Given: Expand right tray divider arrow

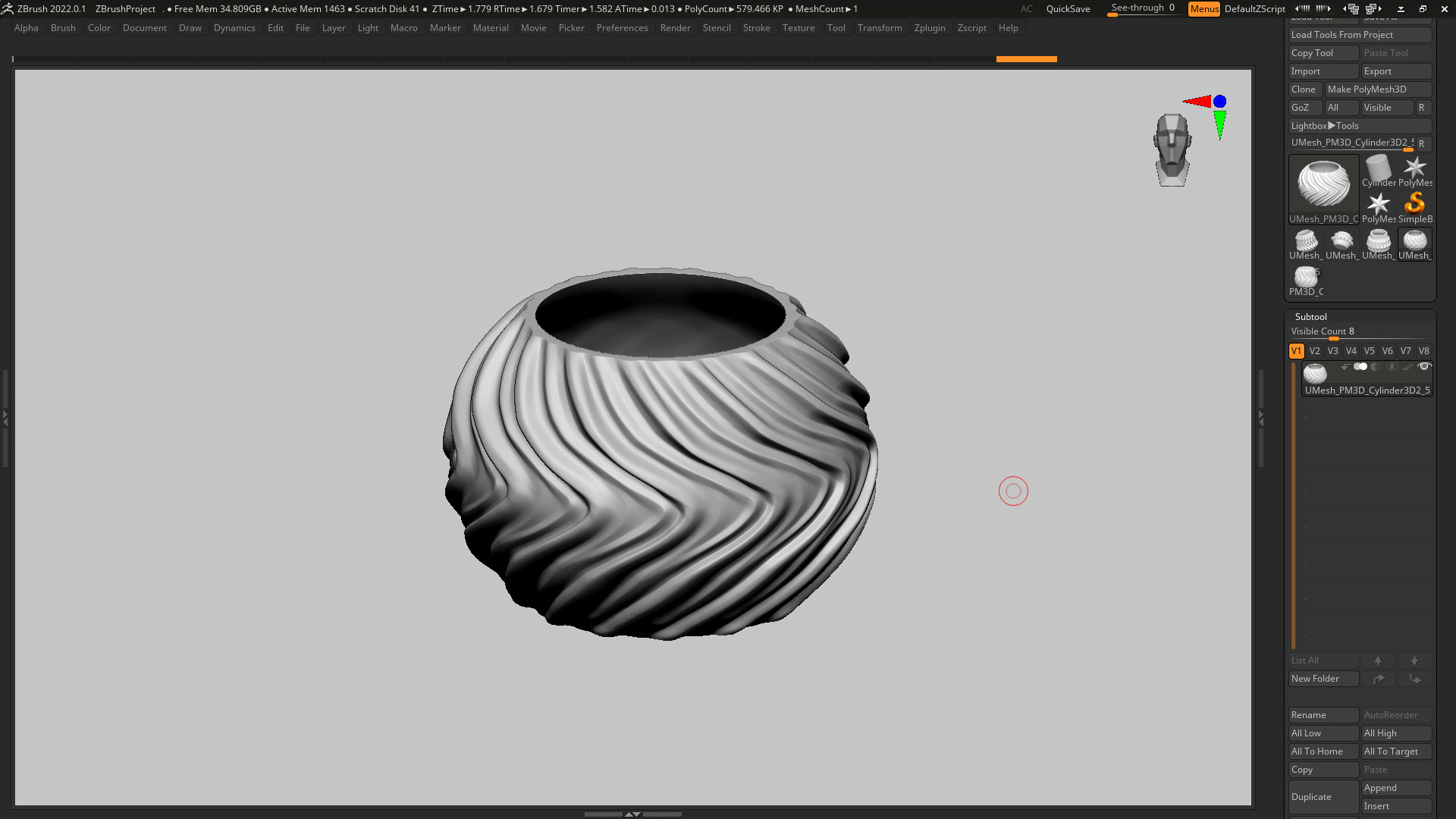Looking at the screenshot, I should [x=1261, y=417].
